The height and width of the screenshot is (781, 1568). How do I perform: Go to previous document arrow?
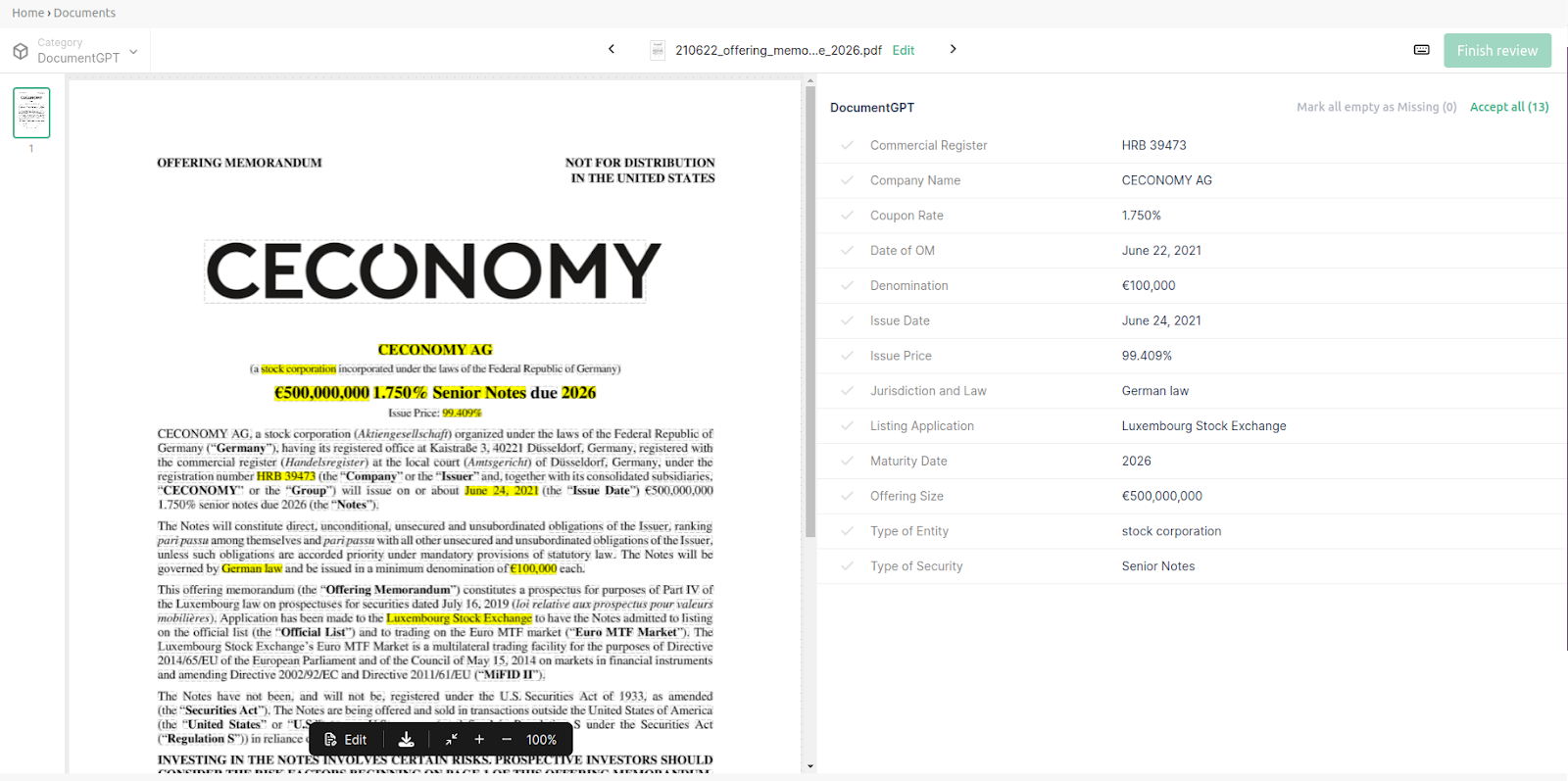pyautogui.click(x=612, y=49)
